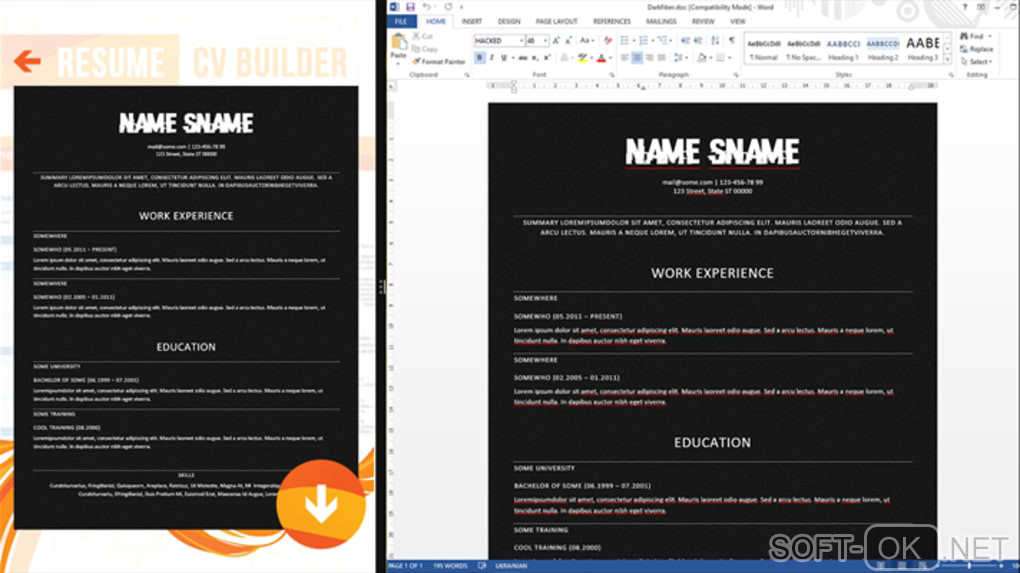Toggle Subscript formatting

pos(535,58)
